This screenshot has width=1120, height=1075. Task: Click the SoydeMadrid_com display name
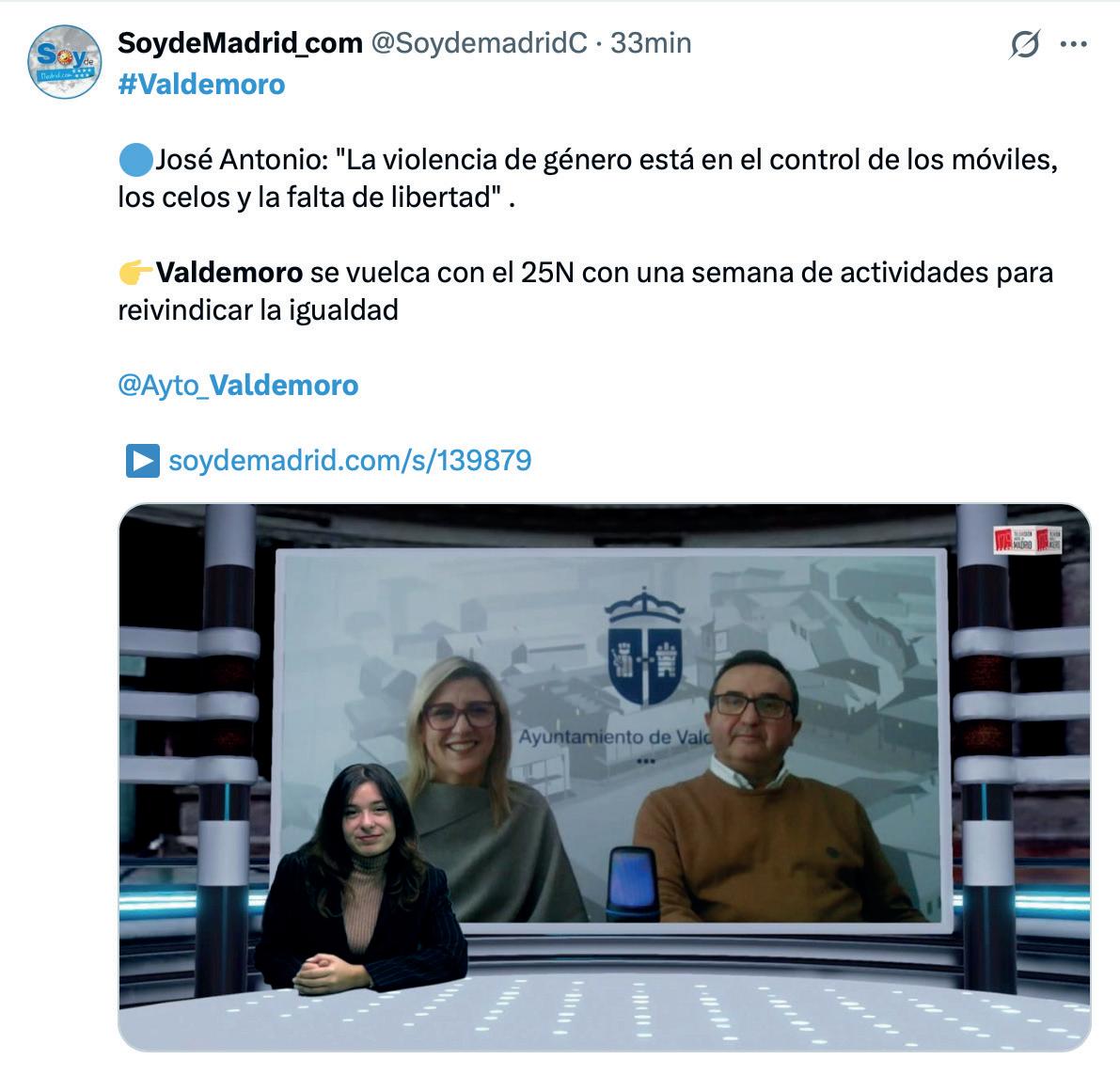point(240,43)
